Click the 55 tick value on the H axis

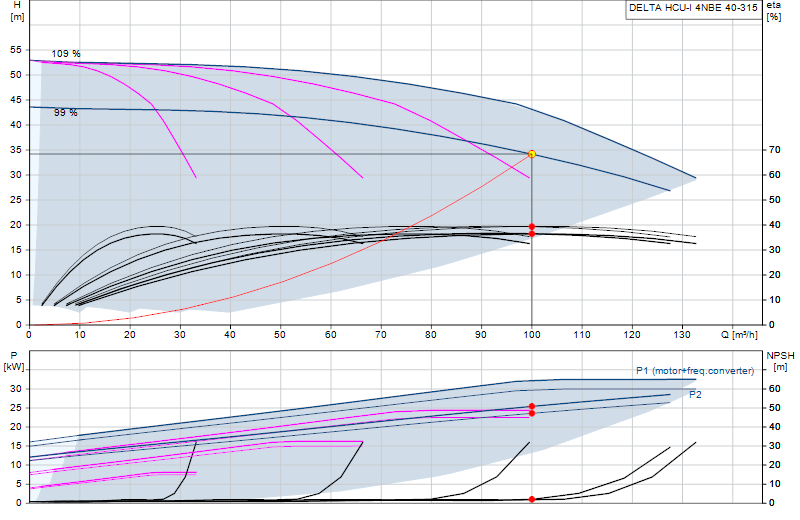[x=16, y=50]
